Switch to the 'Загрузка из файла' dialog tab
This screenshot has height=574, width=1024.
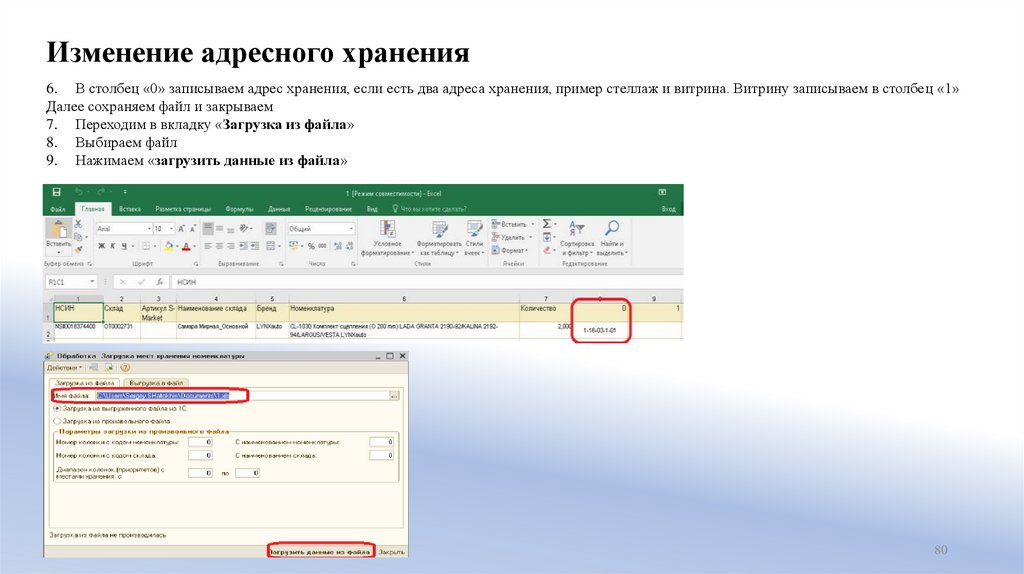point(85,383)
